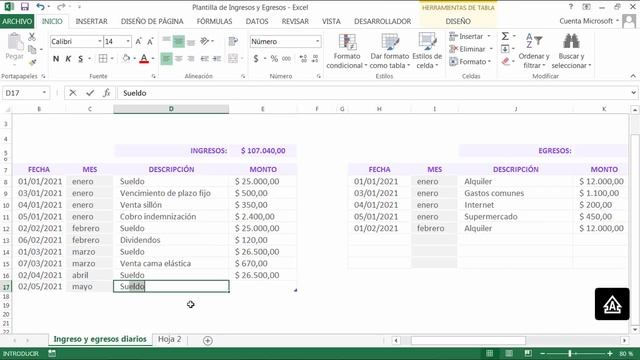Click the text orientation icon
This screenshot has height=360, width=640.
click(205, 41)
